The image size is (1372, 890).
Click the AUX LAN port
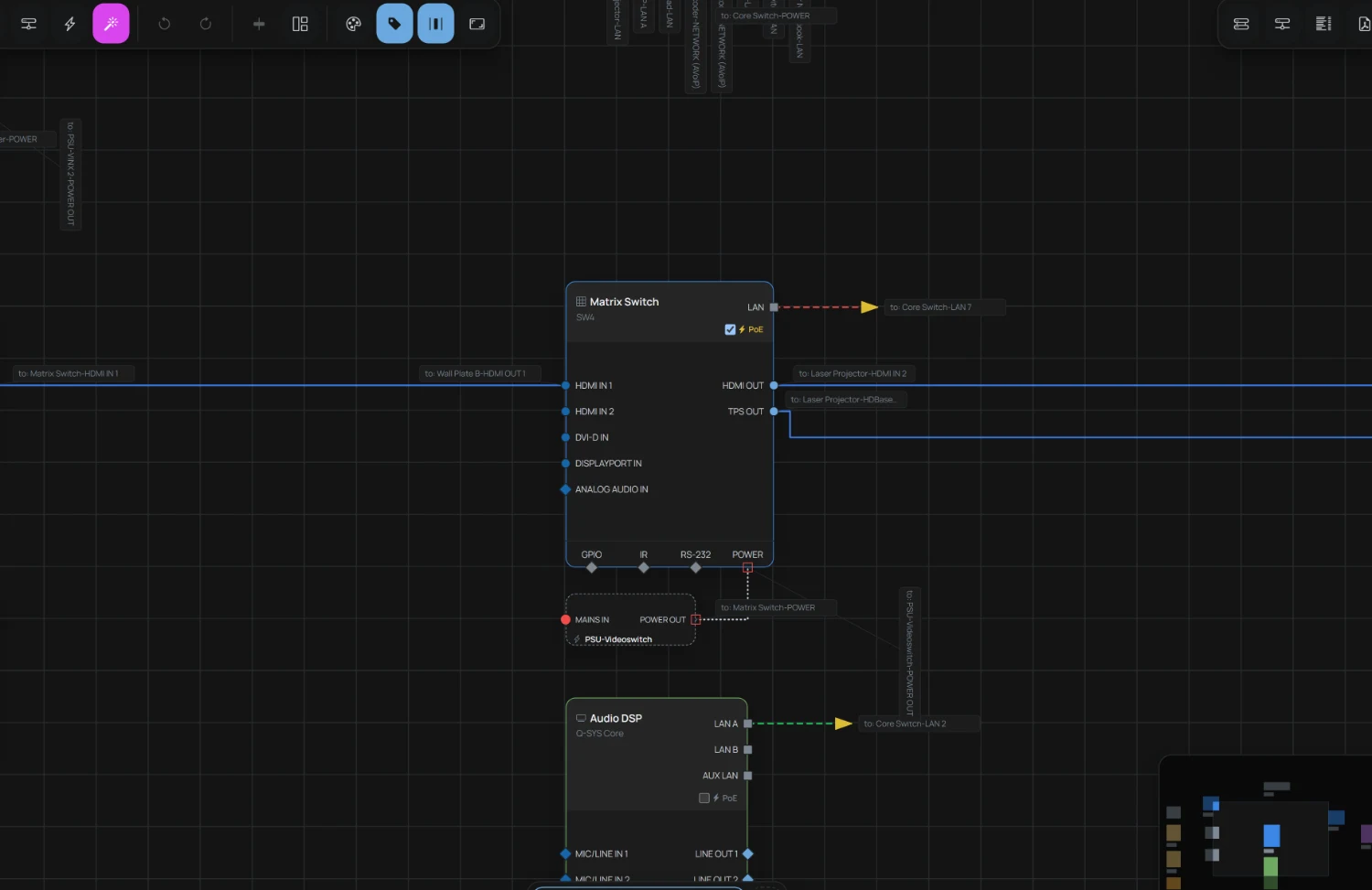point(747,776)
